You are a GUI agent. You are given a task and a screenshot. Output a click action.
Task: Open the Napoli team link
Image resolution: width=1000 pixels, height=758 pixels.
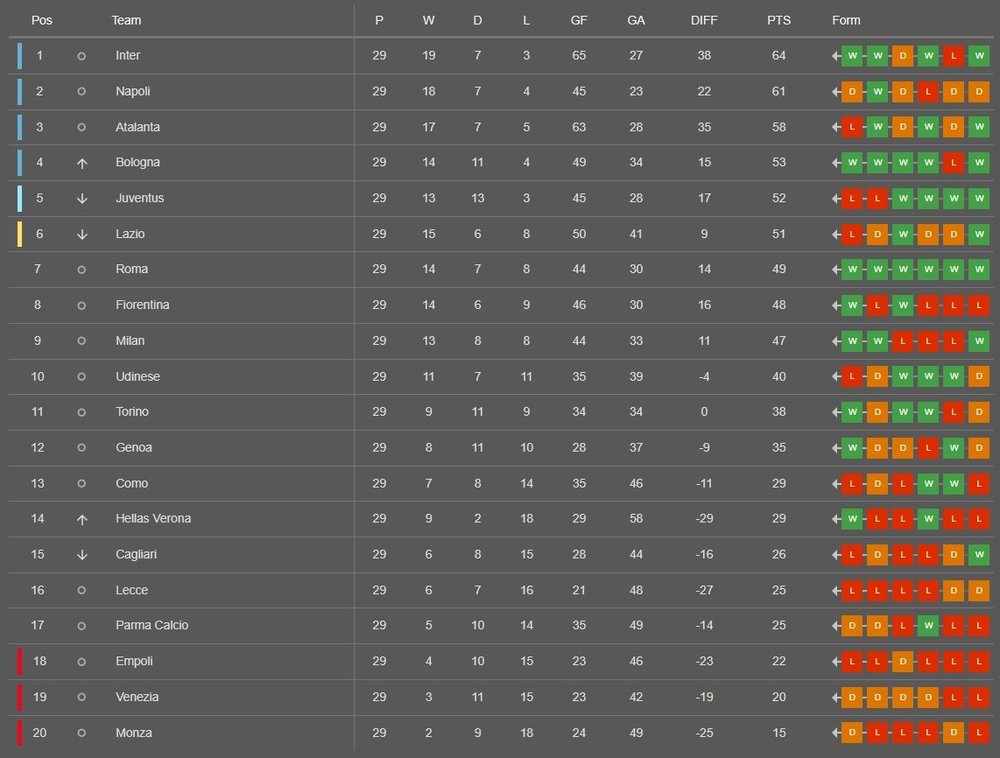tap(133, 91)
